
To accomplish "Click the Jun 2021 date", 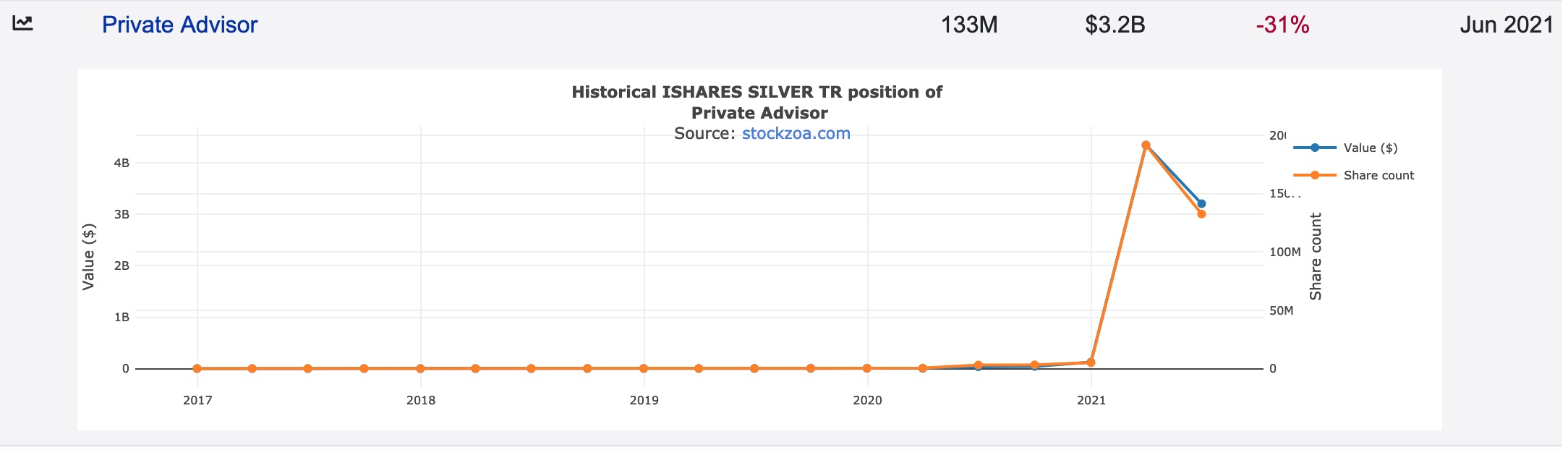I will tap(1507, 25).
